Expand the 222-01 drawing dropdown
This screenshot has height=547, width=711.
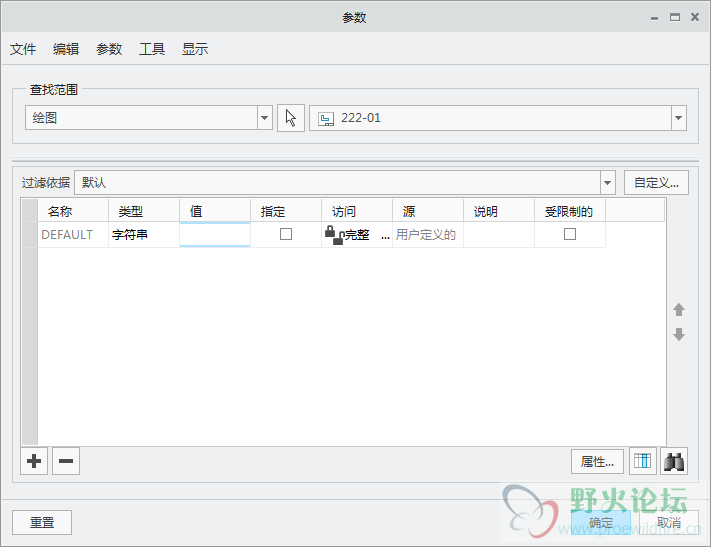(678, 118)
